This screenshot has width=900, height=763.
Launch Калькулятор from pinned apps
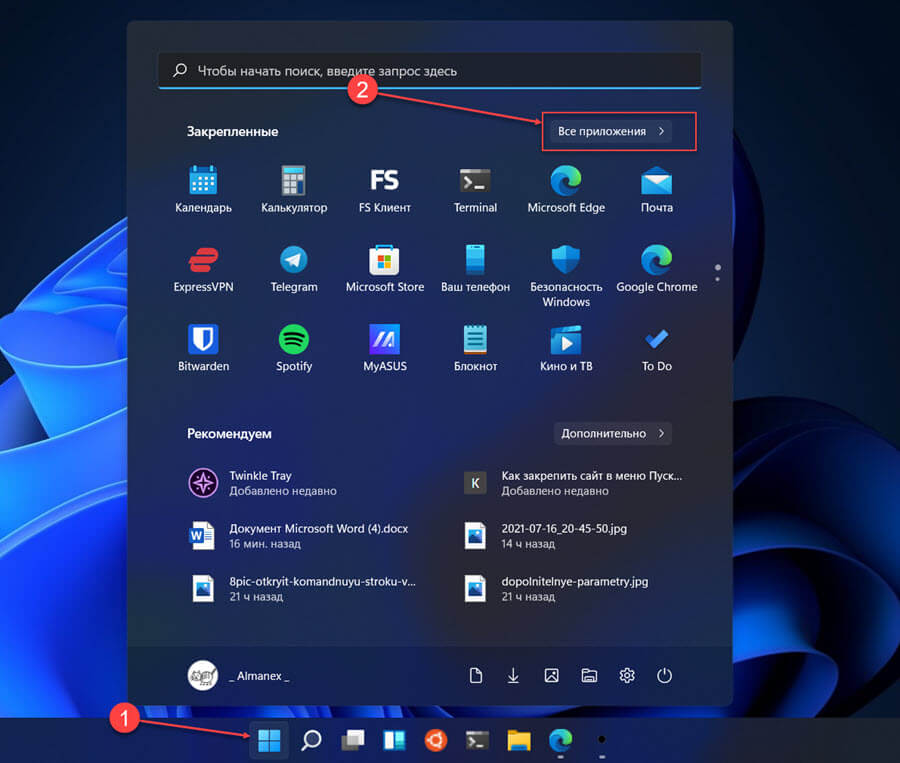point(294,189)
